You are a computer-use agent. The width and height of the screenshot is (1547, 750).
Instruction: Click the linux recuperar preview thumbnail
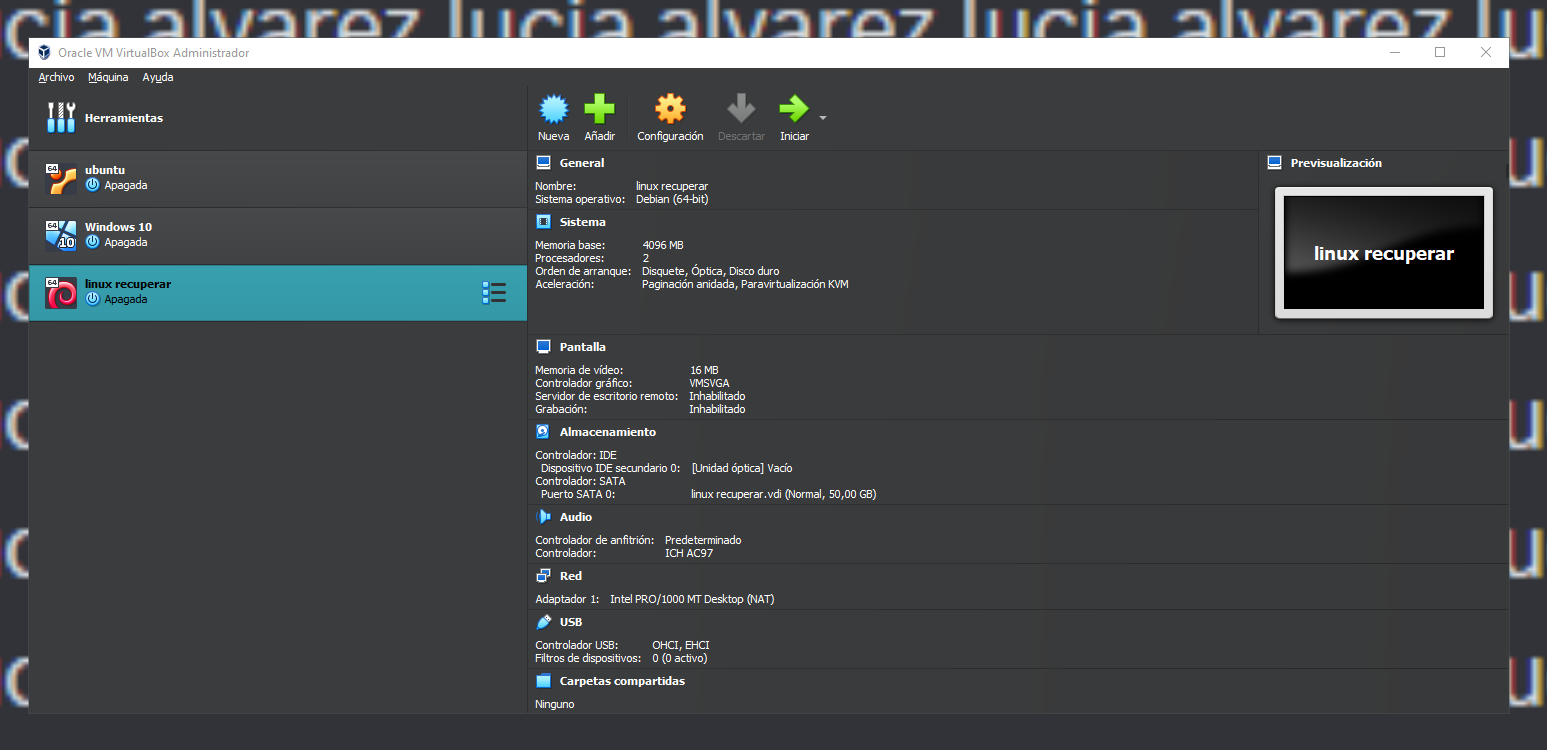click(x=1383, y=253)
